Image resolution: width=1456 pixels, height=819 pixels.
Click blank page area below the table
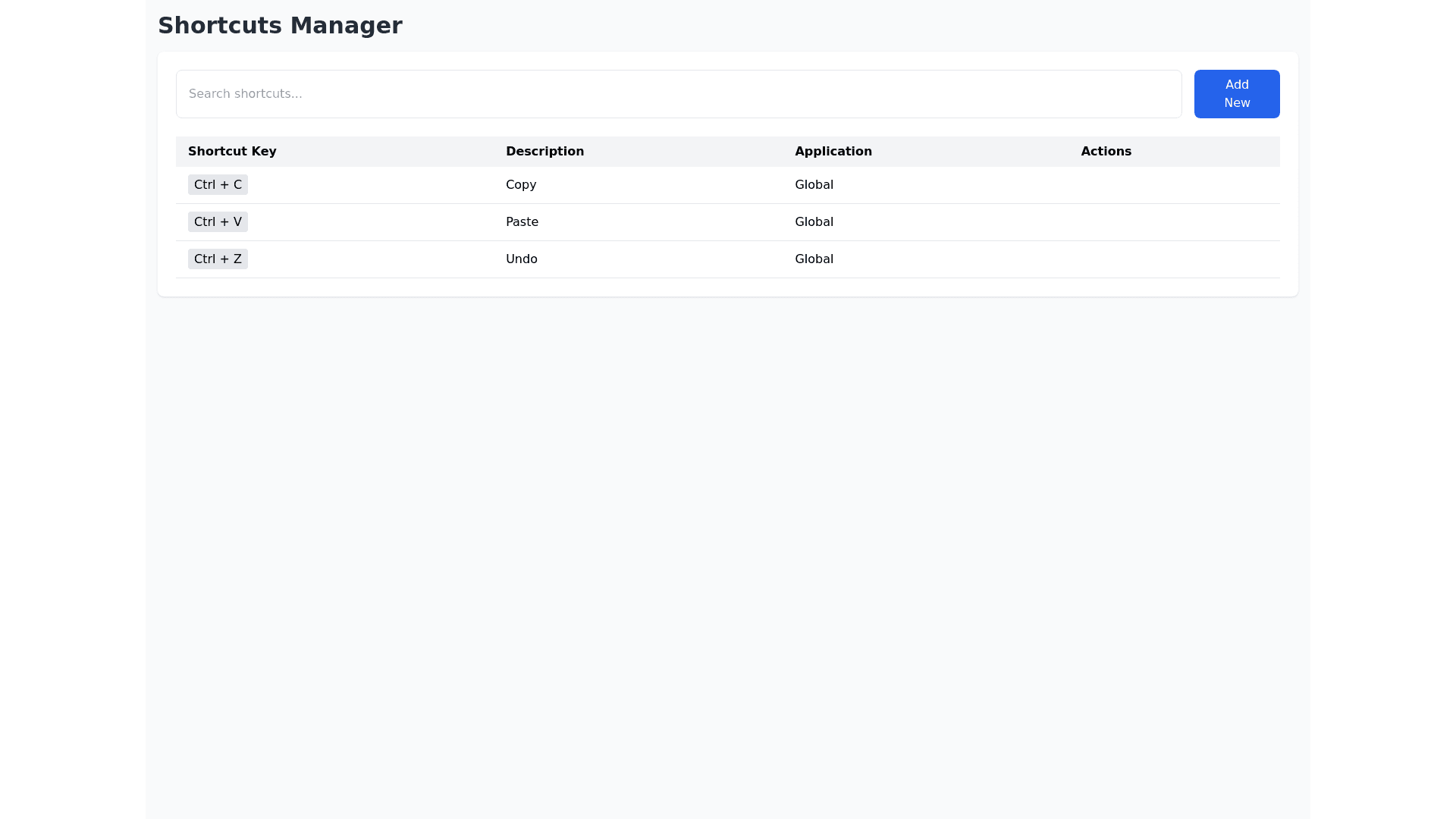pyautogui.click(x=728, y=531)
